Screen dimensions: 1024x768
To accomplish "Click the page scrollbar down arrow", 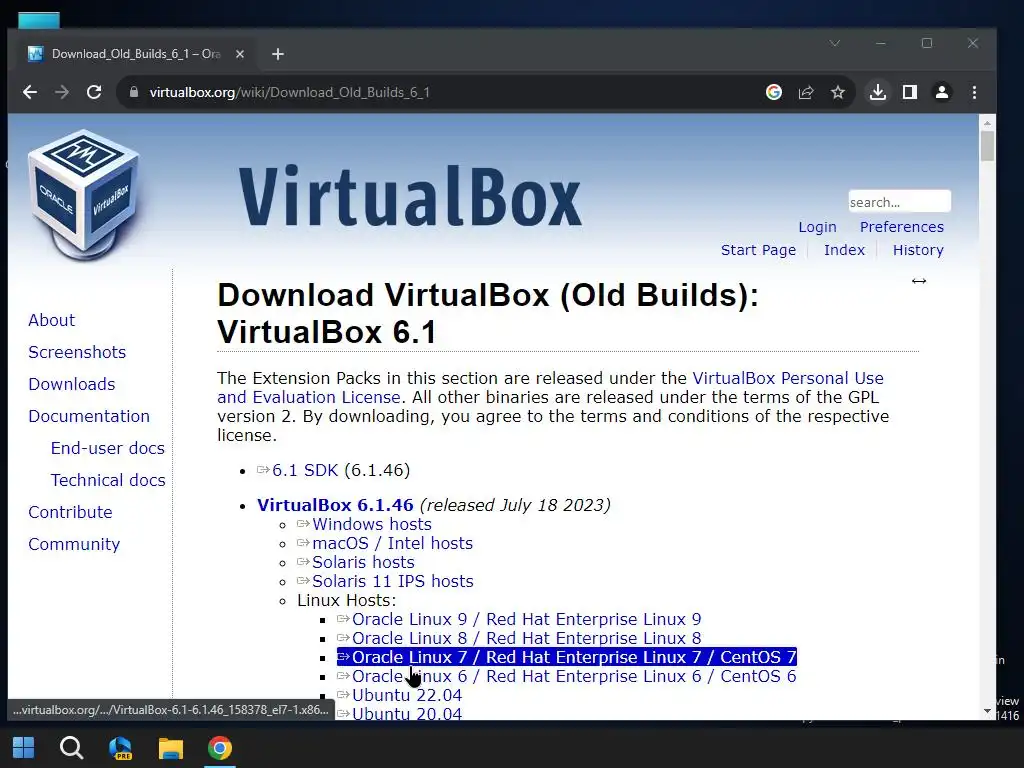I will (x=987, y=711).
